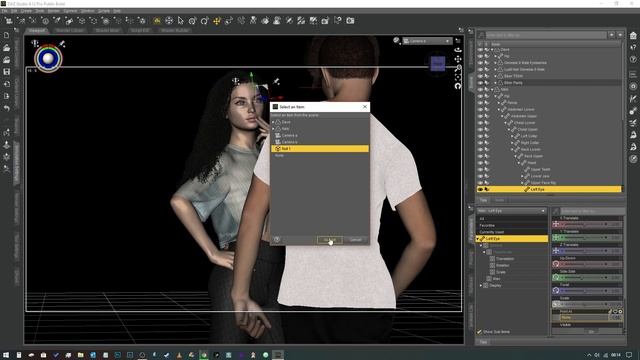Click the Scene pane search field
Viewport: 640px width, 360px height.
(x=546, y=36)
